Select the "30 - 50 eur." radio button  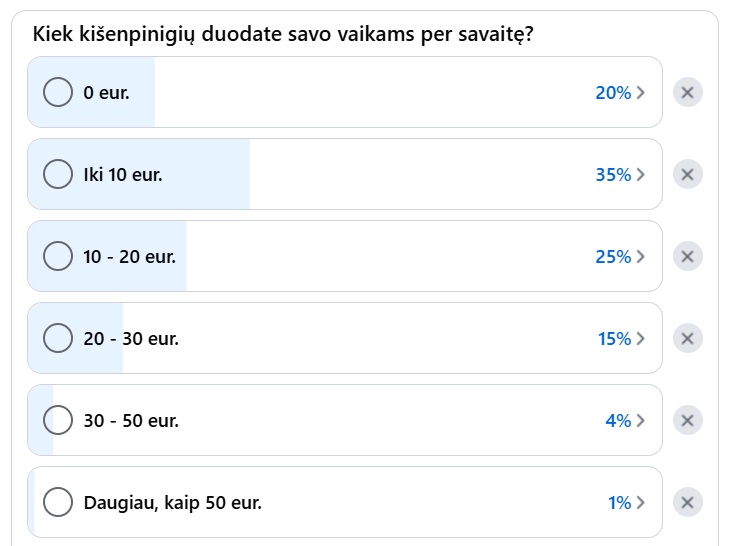tap(58, 421)
